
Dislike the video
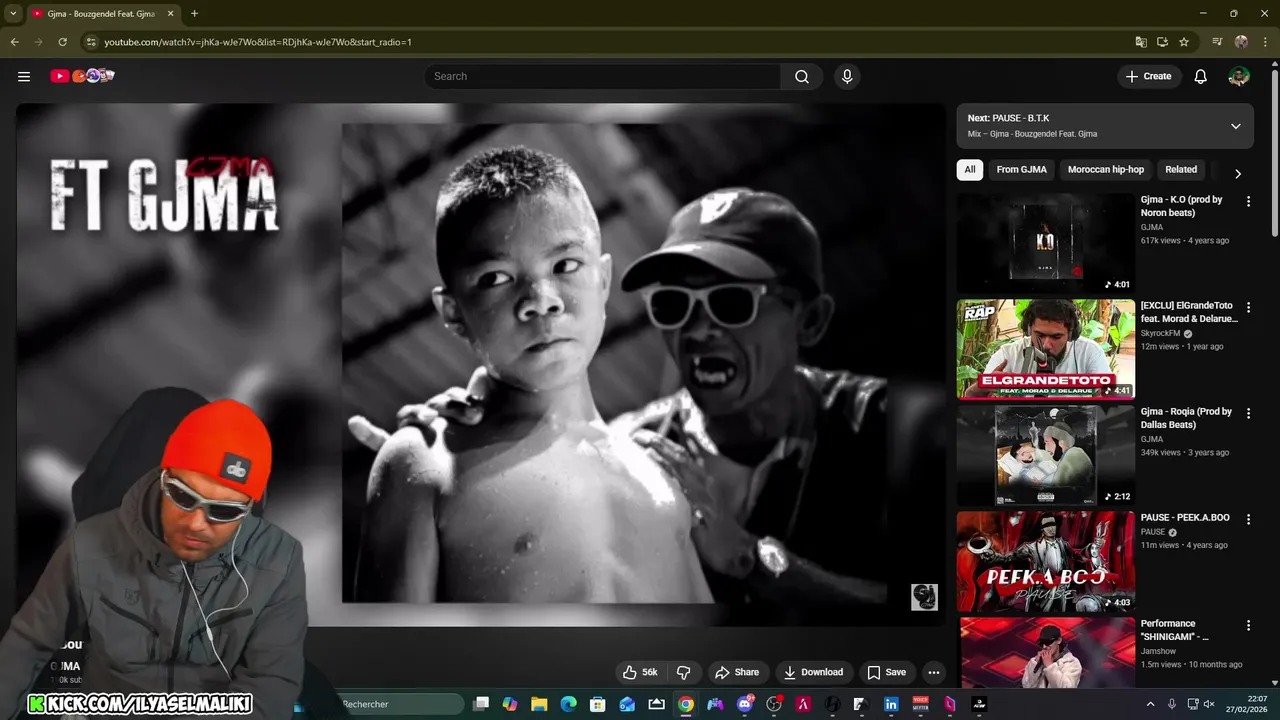[684, 672]
